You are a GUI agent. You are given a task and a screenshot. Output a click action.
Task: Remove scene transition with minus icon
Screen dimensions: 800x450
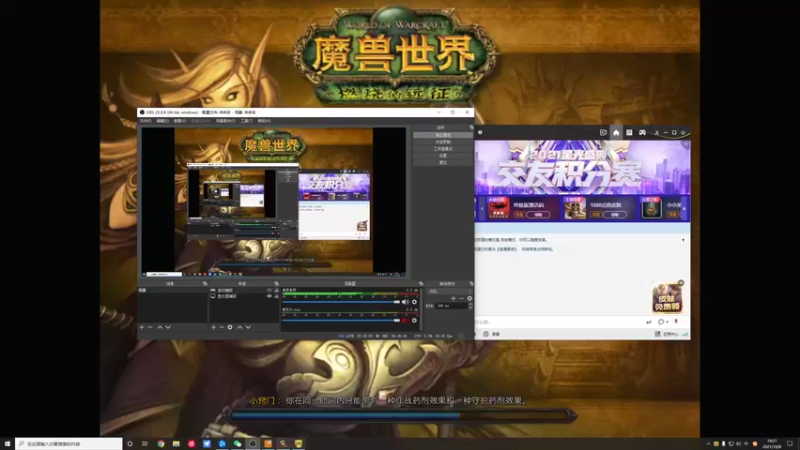461,298
